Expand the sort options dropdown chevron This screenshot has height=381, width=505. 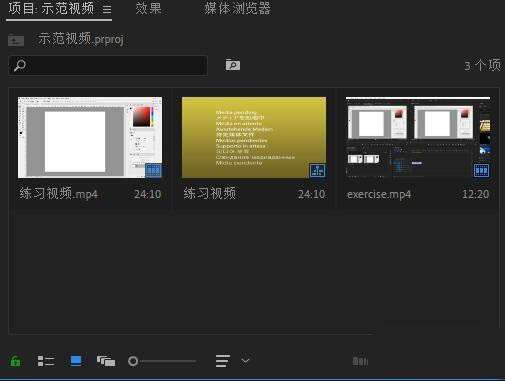tap(246, 361)
